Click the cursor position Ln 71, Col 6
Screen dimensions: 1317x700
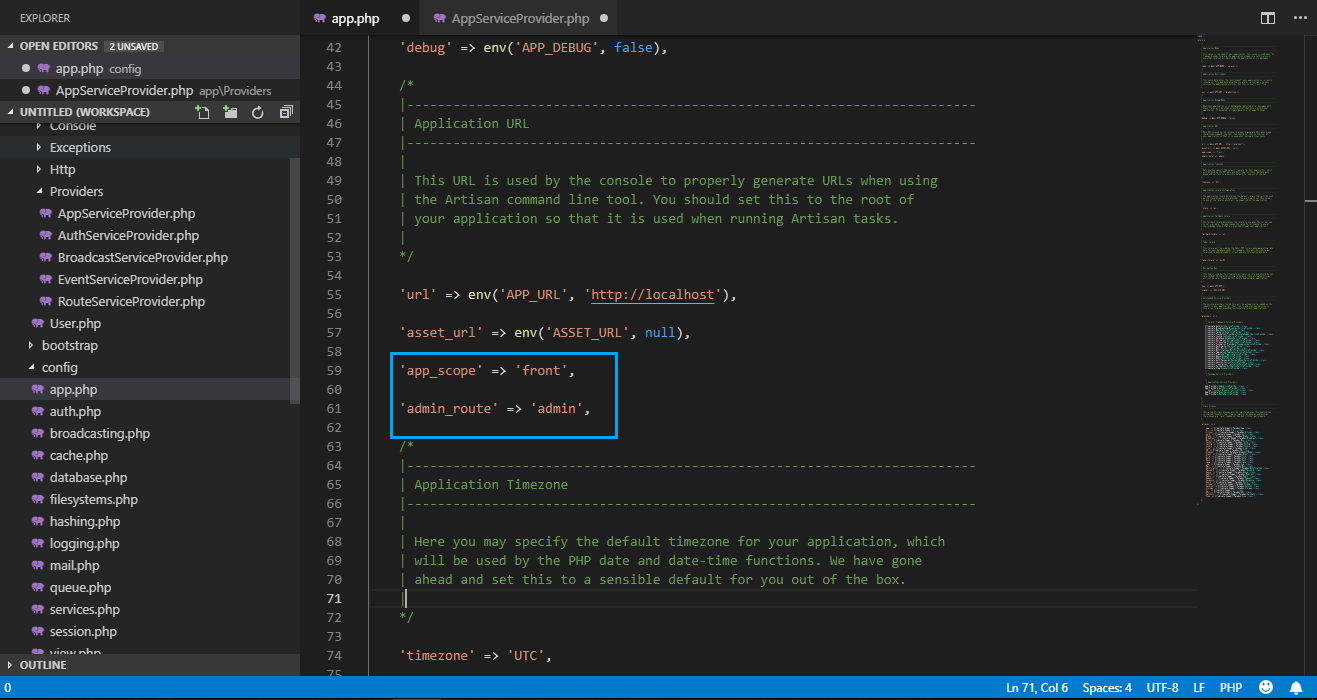click(1037, 688)
